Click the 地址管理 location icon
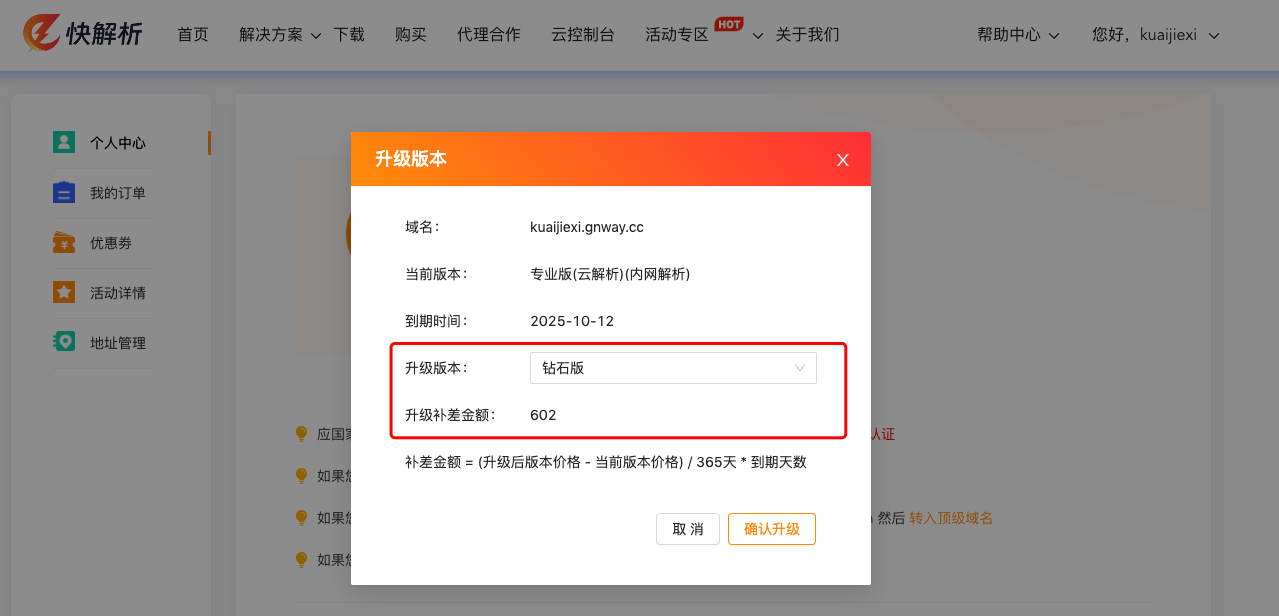The height and width of the screenshot is (616, 1279). tap(64, 342)
